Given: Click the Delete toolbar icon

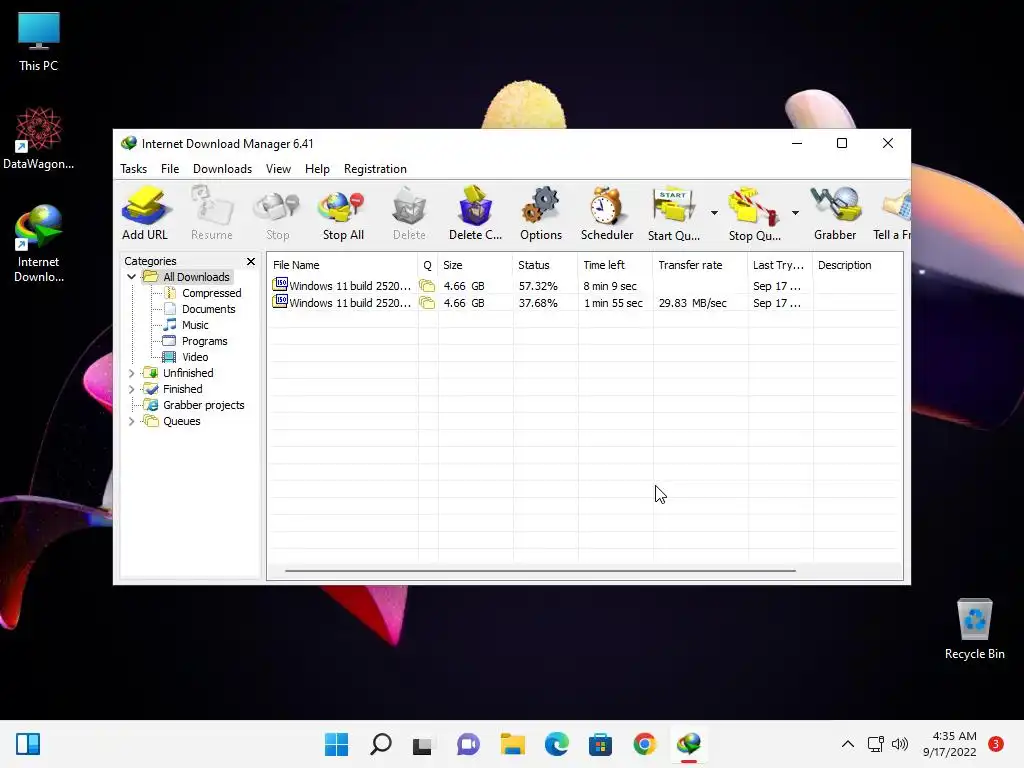Looking at the screenshot, I should [409, 214].
